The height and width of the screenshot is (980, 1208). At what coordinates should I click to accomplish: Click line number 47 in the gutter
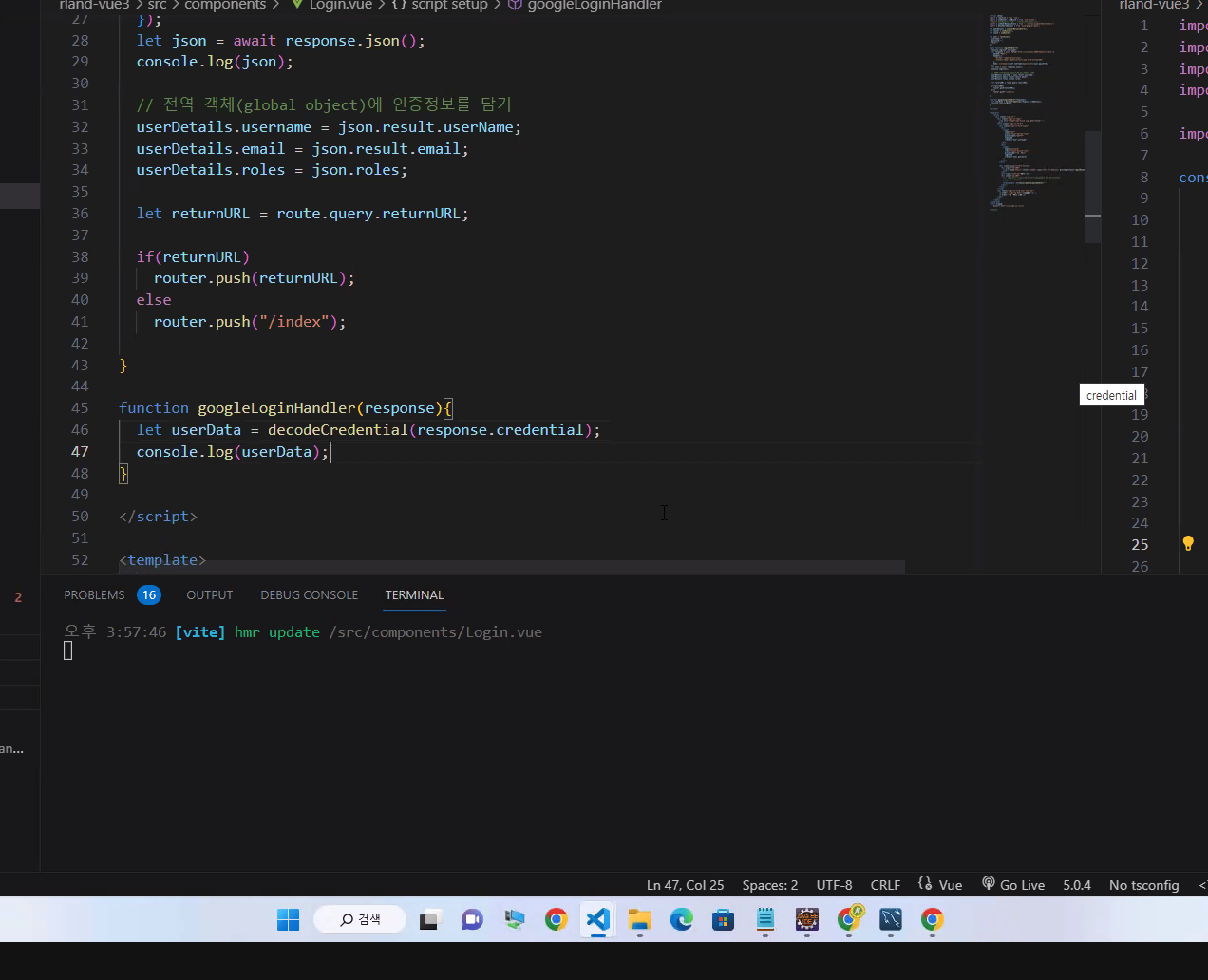80,451
